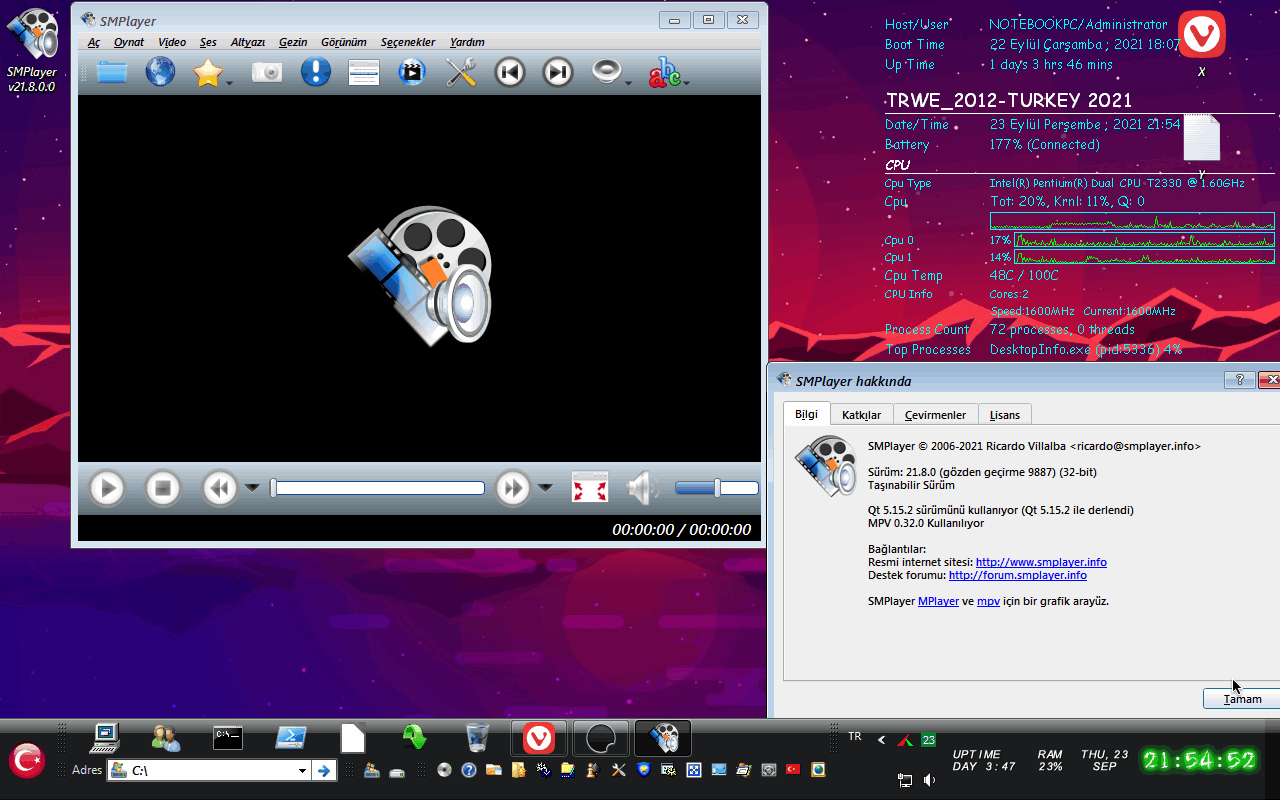Image resolution: width=1280 pixels, height=800 pixels.
Task: Click the rewind button
Action: pos(220,488)
